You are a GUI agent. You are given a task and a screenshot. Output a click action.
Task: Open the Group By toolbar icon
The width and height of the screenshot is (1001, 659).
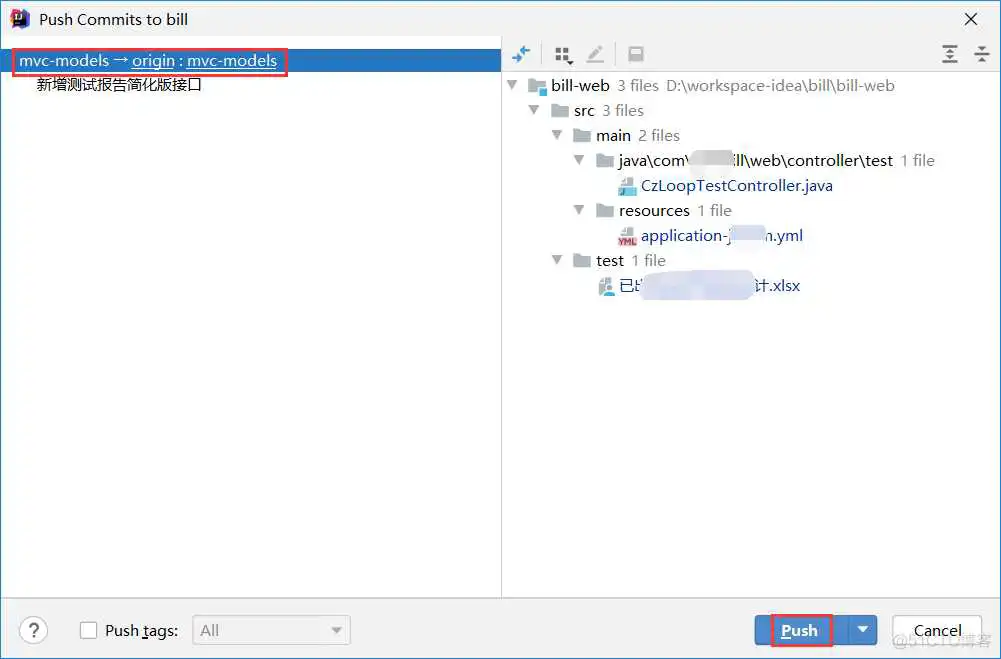click(564, 54)
